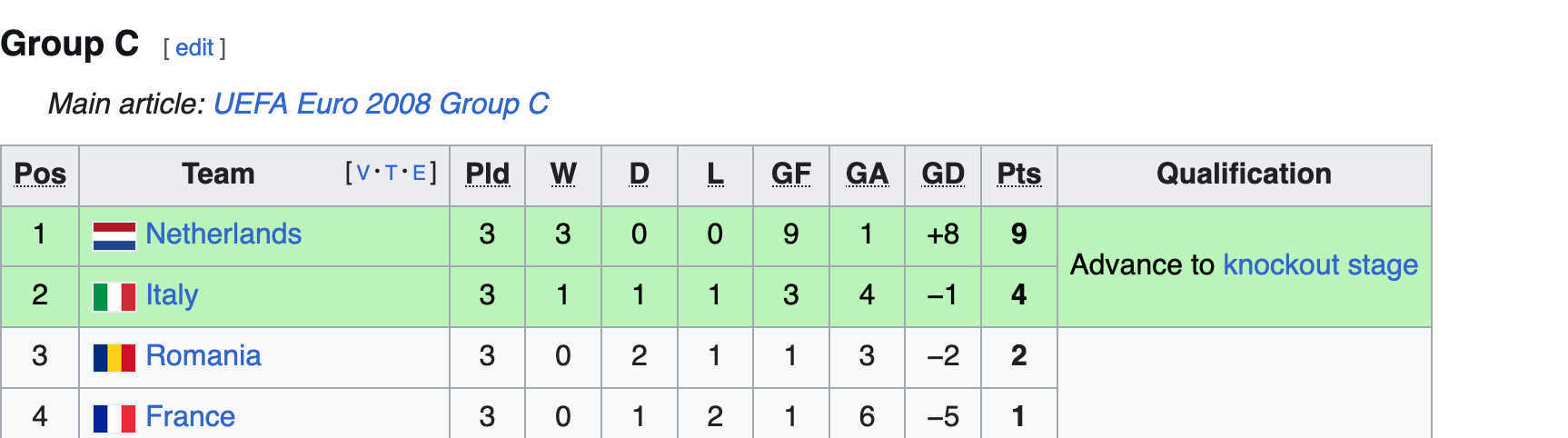Open the Italy team link

tap(172, 295)
